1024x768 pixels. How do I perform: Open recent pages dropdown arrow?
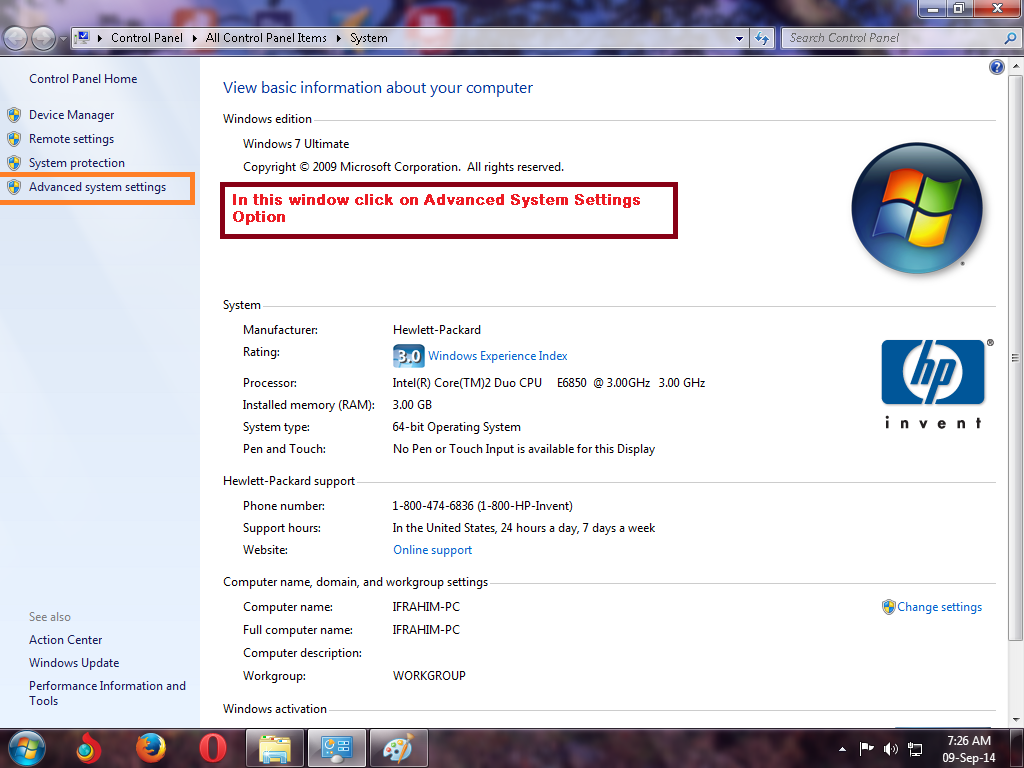(63, 39)
